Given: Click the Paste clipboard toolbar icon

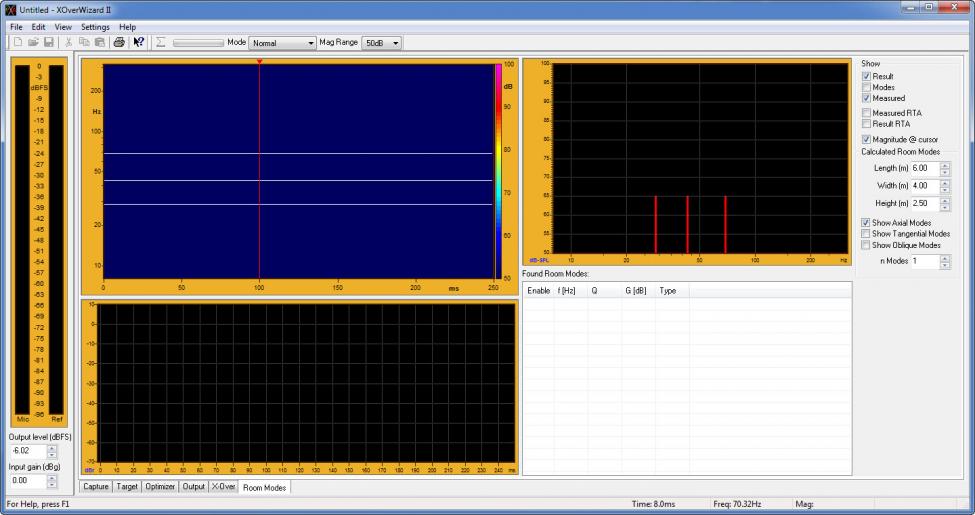Looking at the screenshot, I should coord(99,43).
